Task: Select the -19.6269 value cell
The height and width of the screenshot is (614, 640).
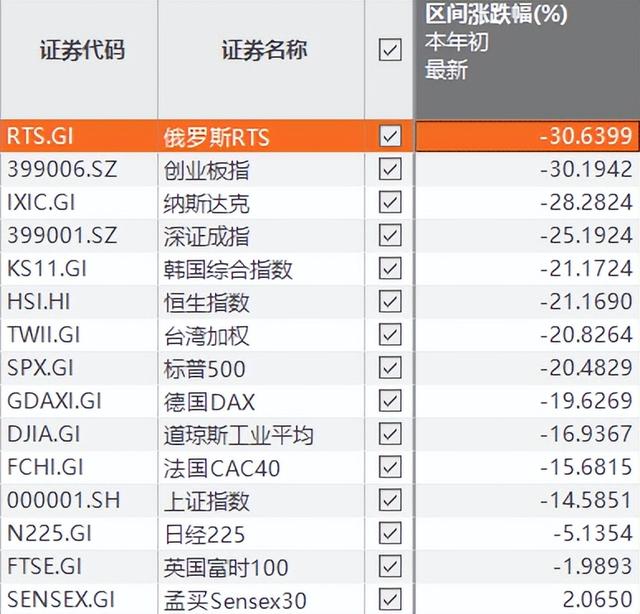Action: point(527,400)
